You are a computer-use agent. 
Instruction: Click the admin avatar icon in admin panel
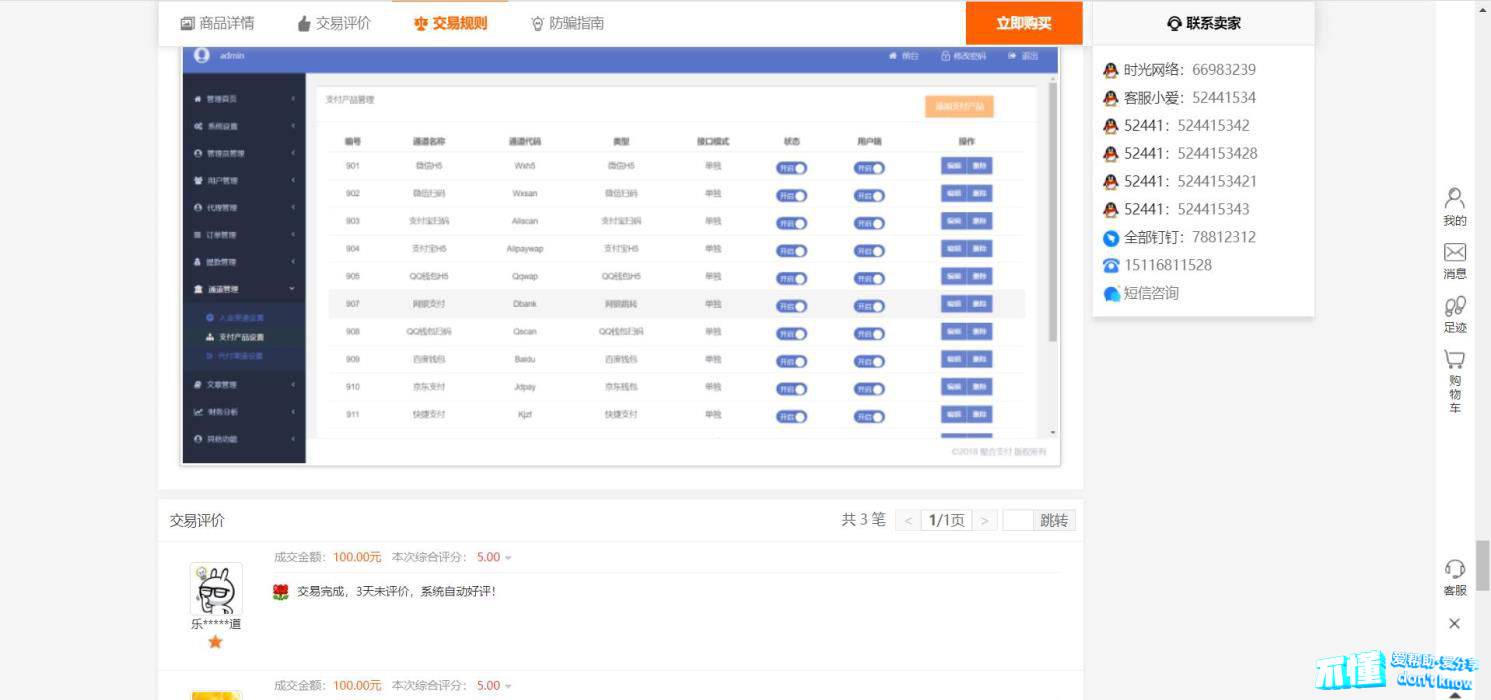coord(202,56)
